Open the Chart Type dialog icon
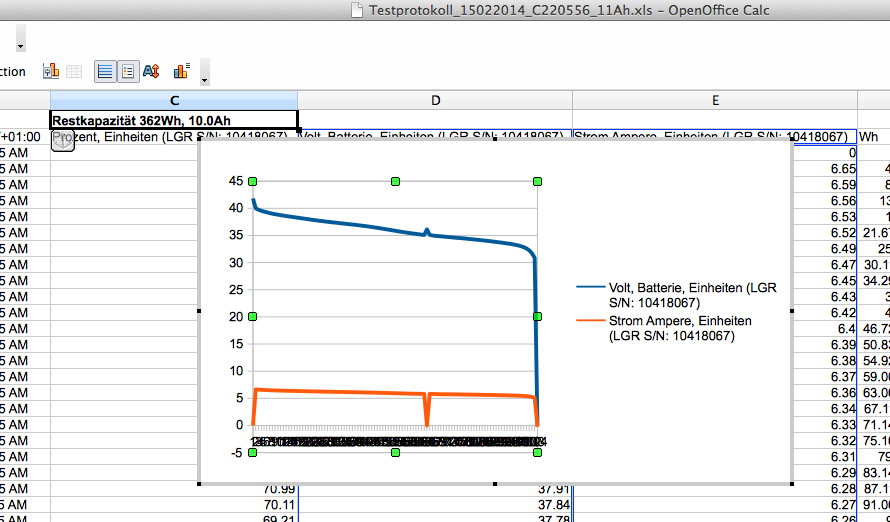Viewport: 890px width, 522px height. point(50,71)
